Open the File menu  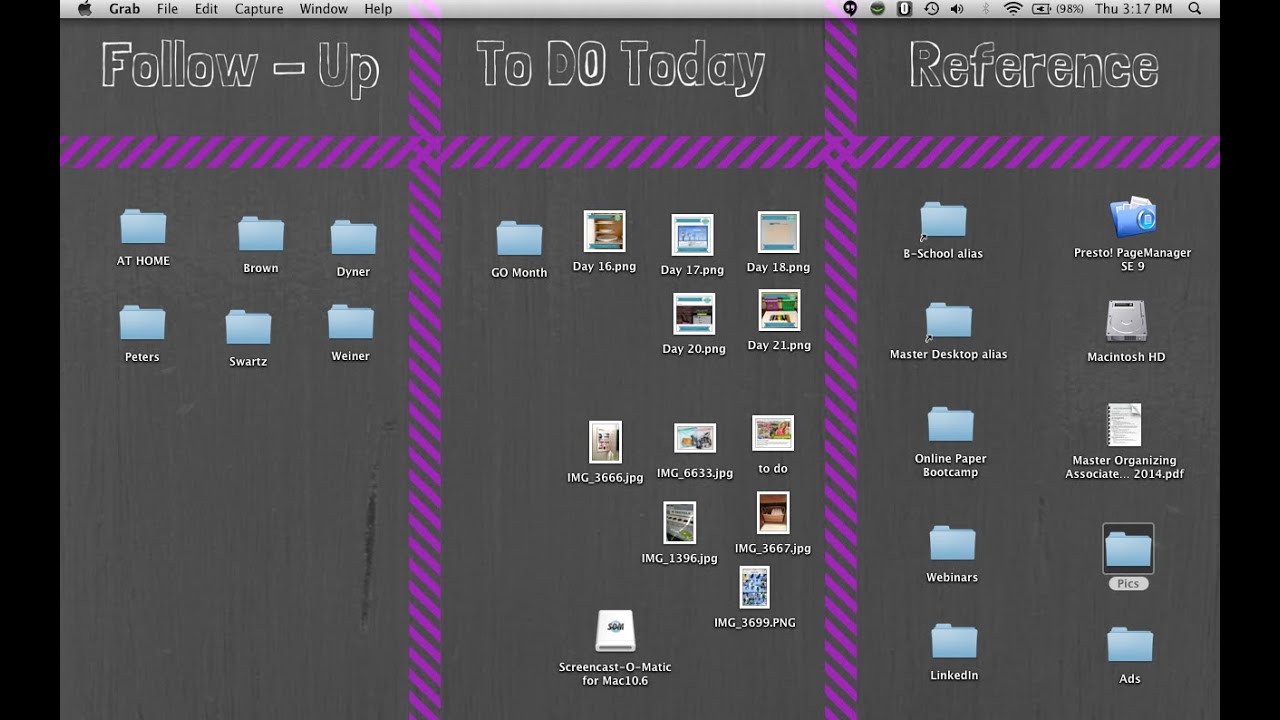[167, 9]
